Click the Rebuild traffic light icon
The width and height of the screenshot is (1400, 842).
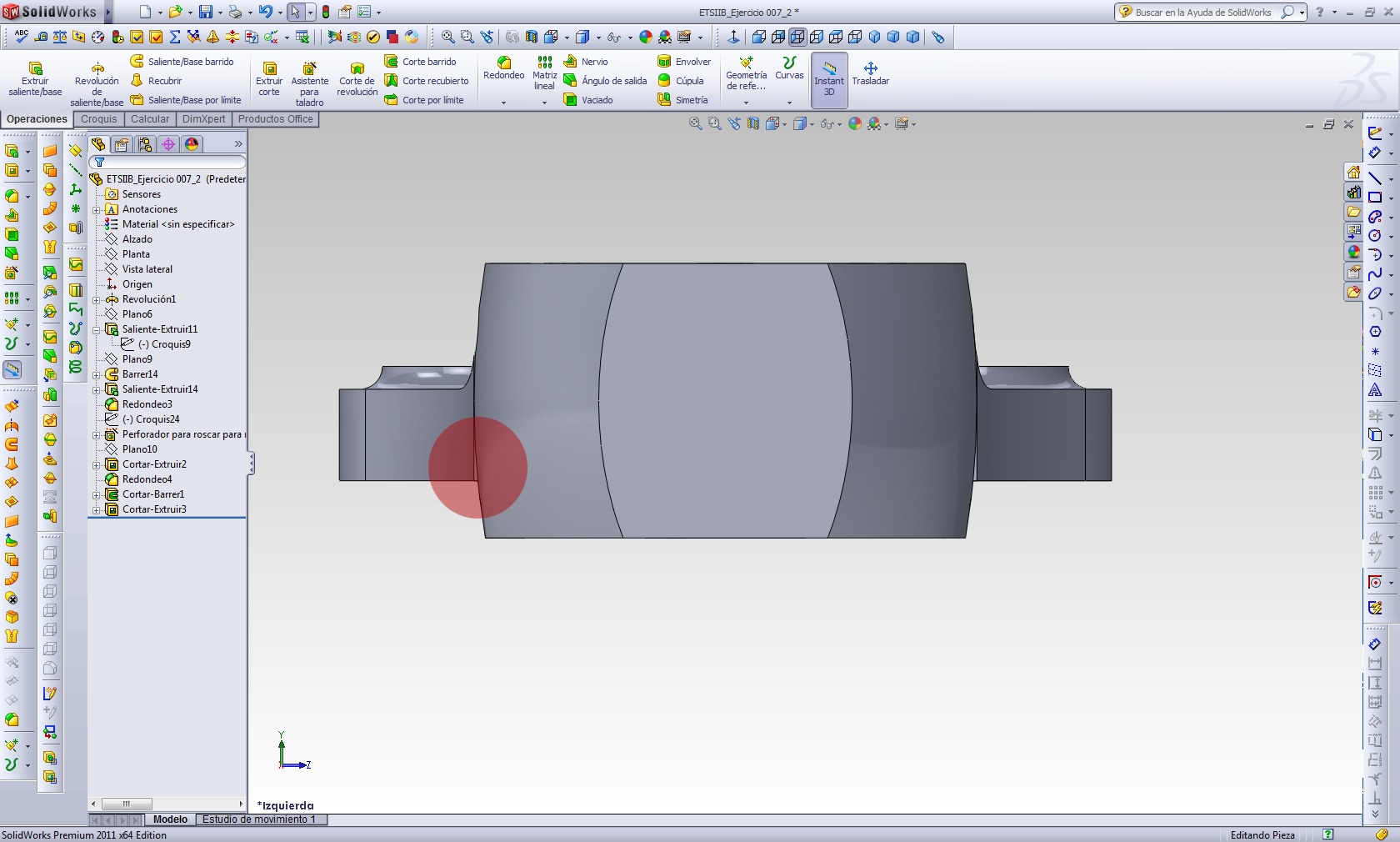tap(326, 13)
